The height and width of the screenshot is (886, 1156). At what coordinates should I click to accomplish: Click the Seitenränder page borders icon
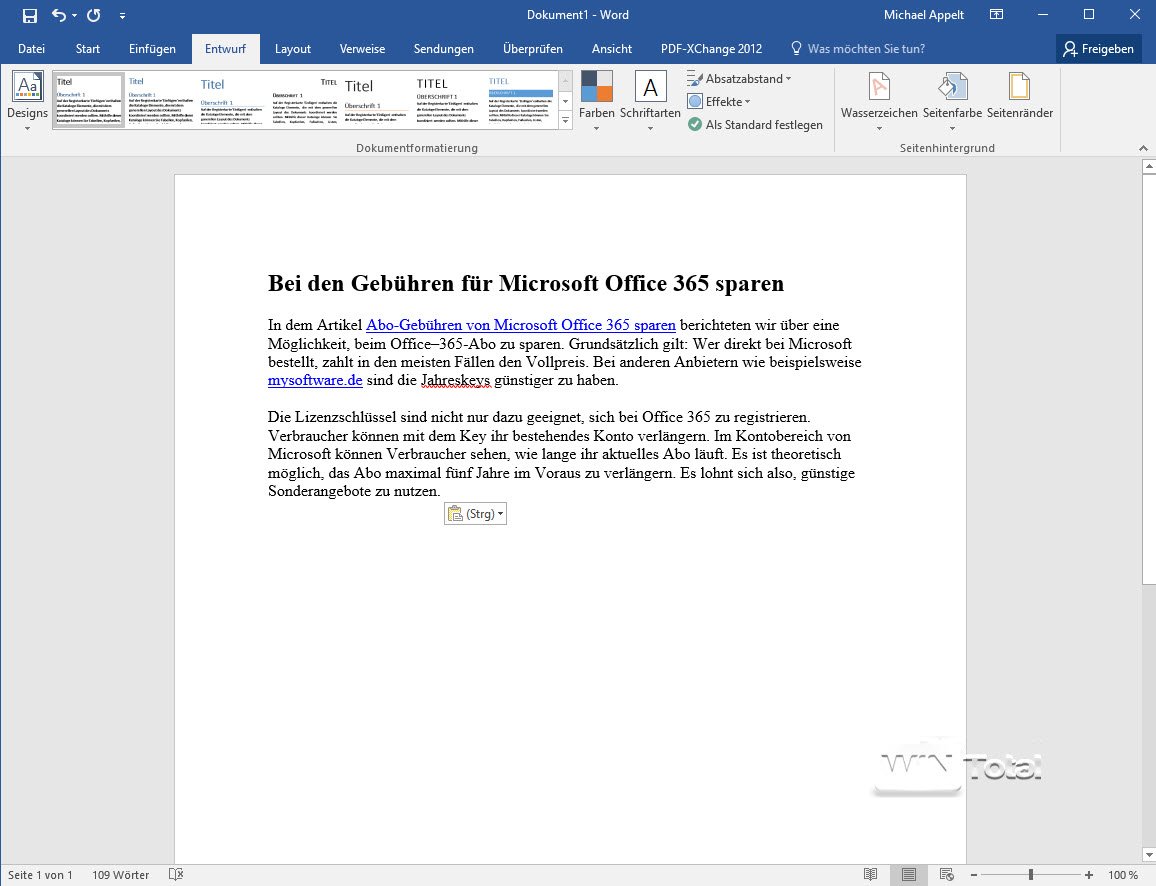(1020, 96)
